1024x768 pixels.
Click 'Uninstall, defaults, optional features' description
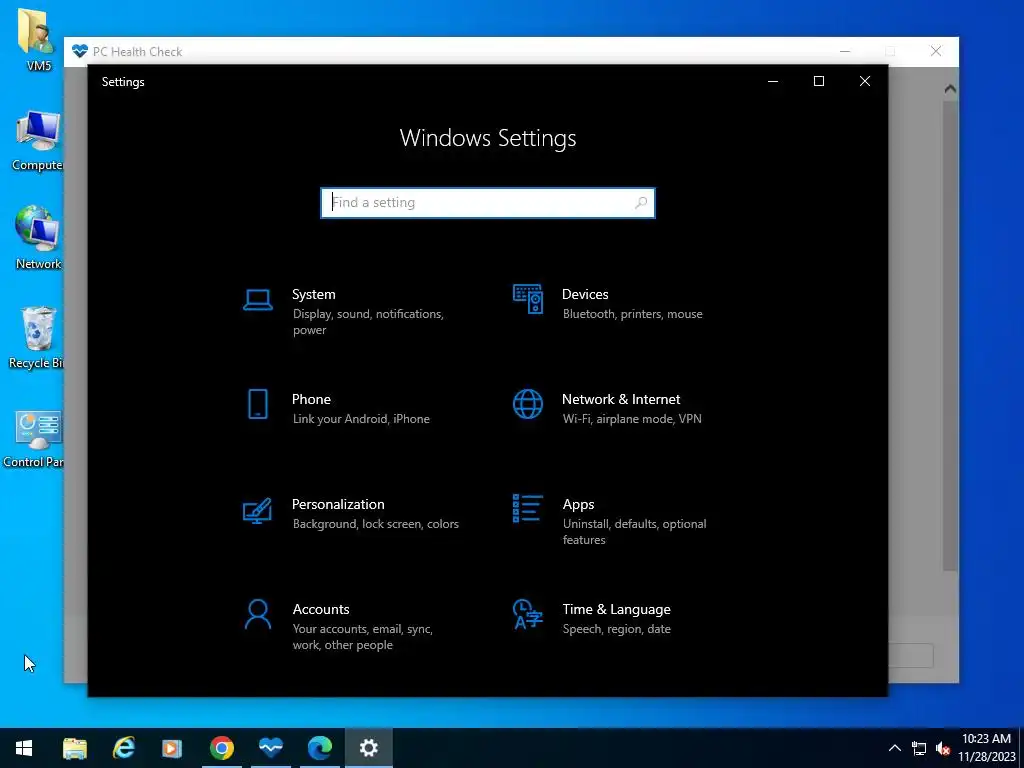tap(635, 532)
